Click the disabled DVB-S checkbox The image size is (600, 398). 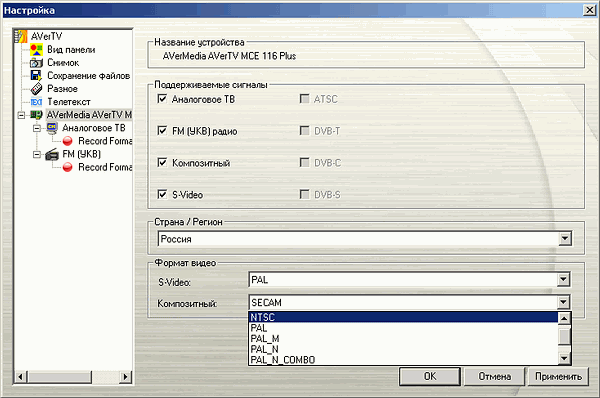305,194
